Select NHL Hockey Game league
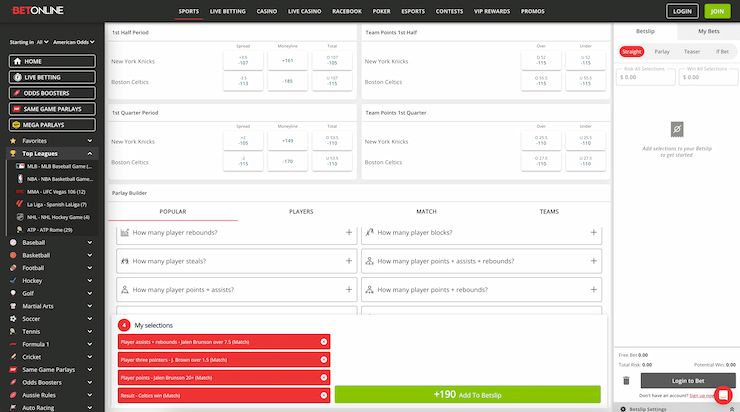740x412 pixels. [x=53, y=217]
